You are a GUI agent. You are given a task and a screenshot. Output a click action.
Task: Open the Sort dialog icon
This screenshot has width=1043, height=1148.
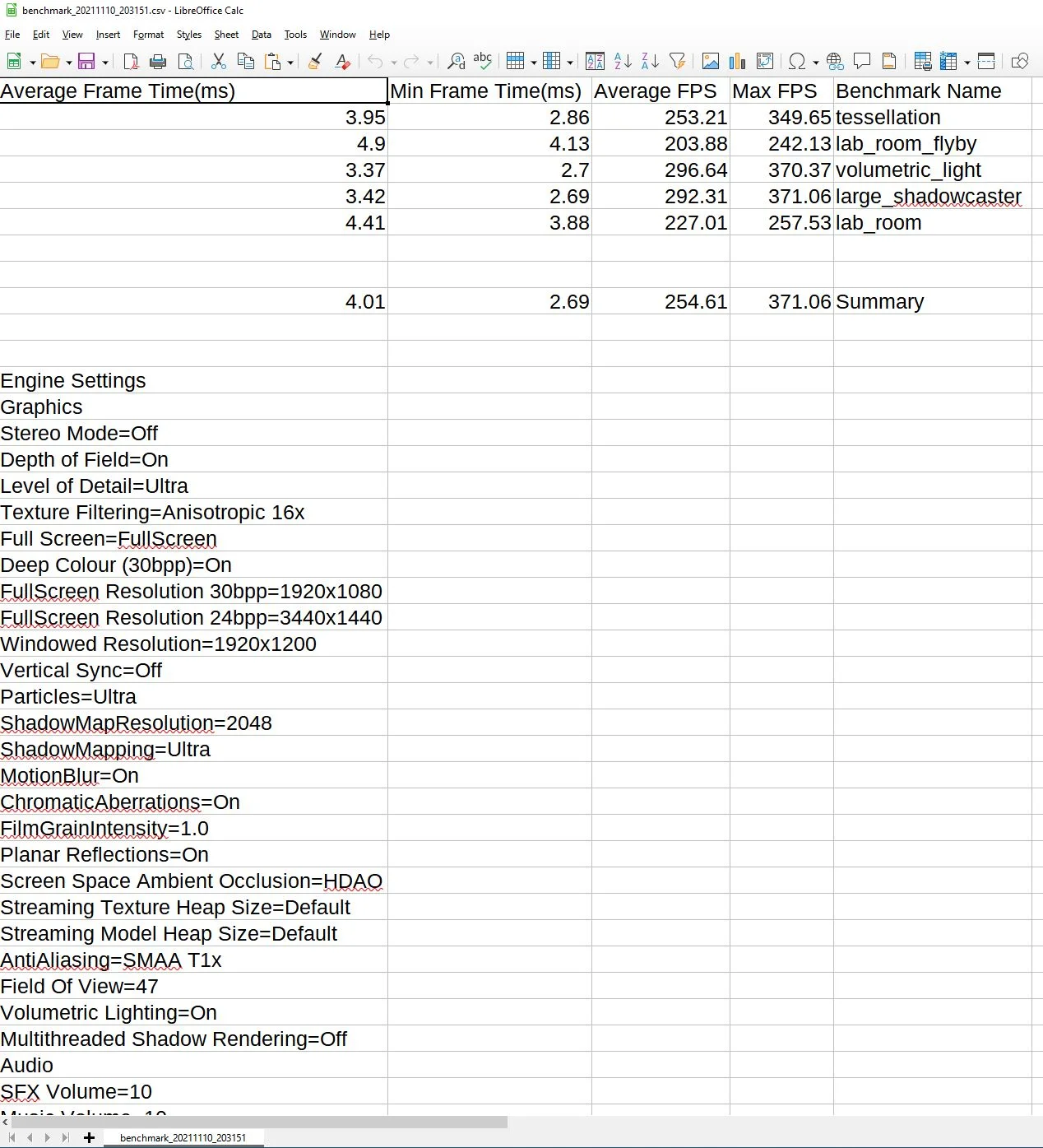coord(595,62)
